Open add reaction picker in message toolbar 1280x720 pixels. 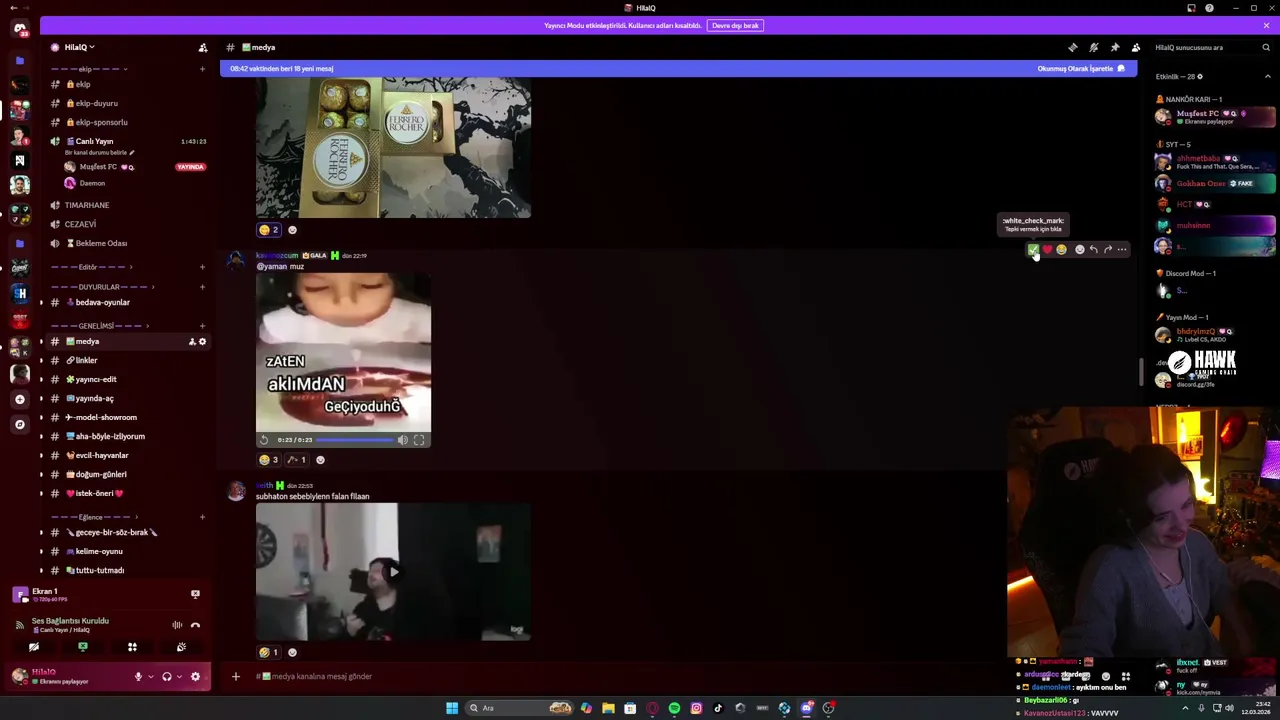(1080, 250)
